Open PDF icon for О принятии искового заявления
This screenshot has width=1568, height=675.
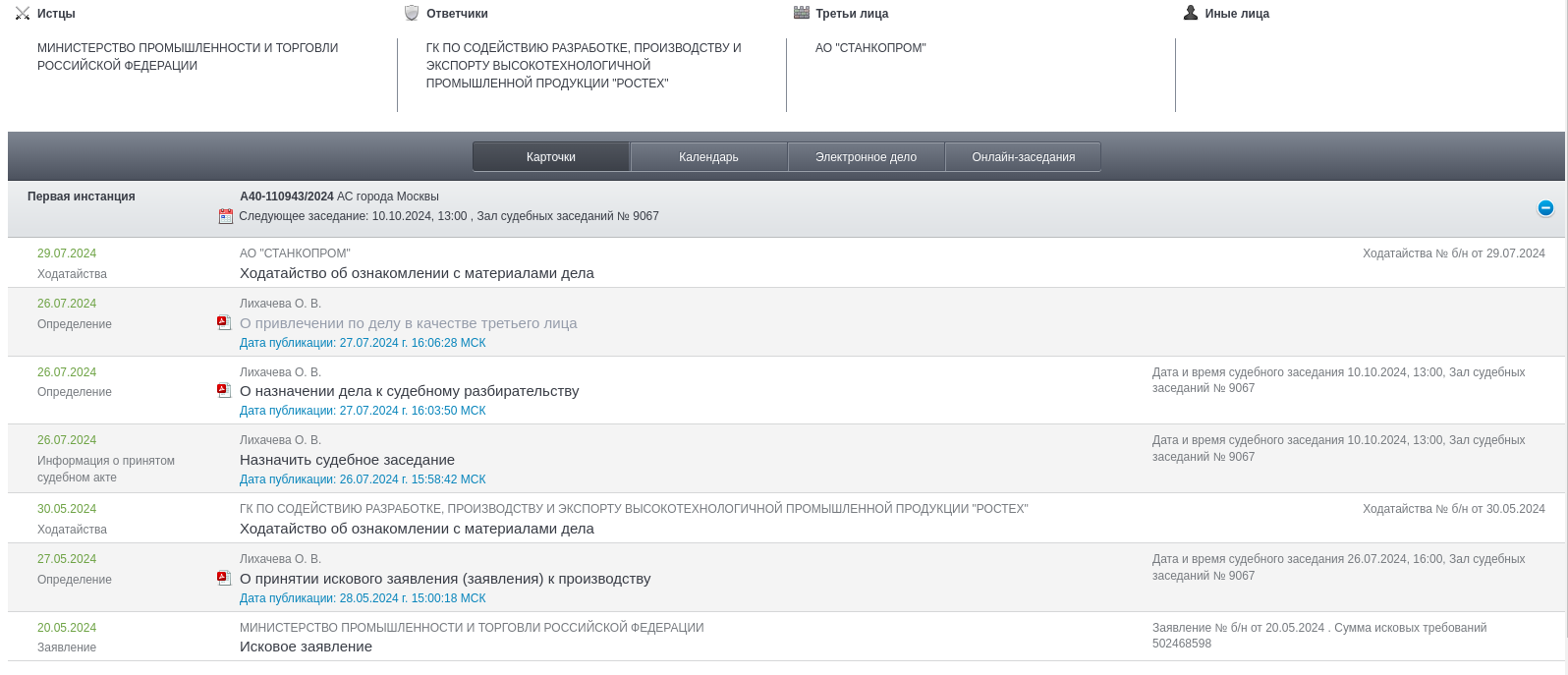(x=224, y=579)
